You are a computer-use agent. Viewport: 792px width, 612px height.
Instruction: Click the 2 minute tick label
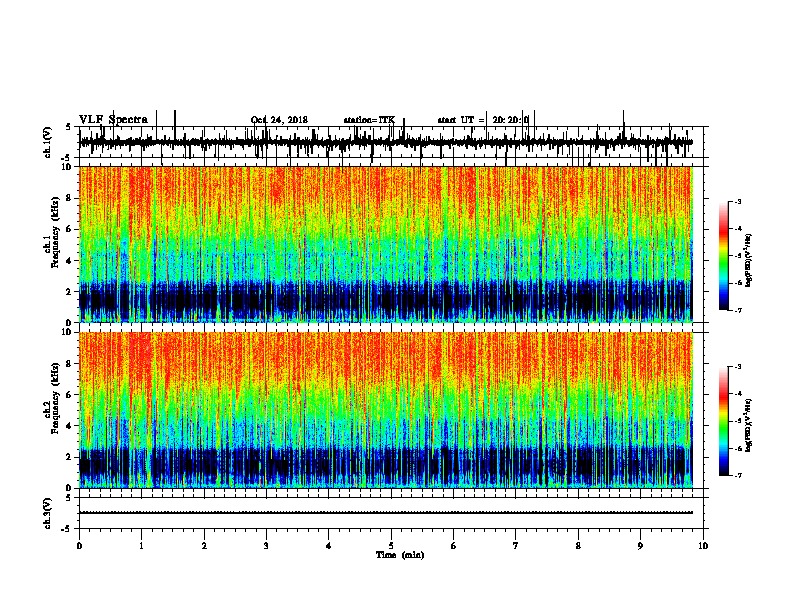[x=204, y=545]
